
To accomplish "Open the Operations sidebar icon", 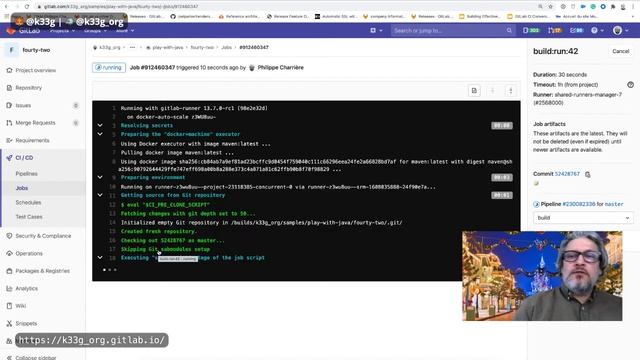I will pyautogui.click(x=9, y=253).
